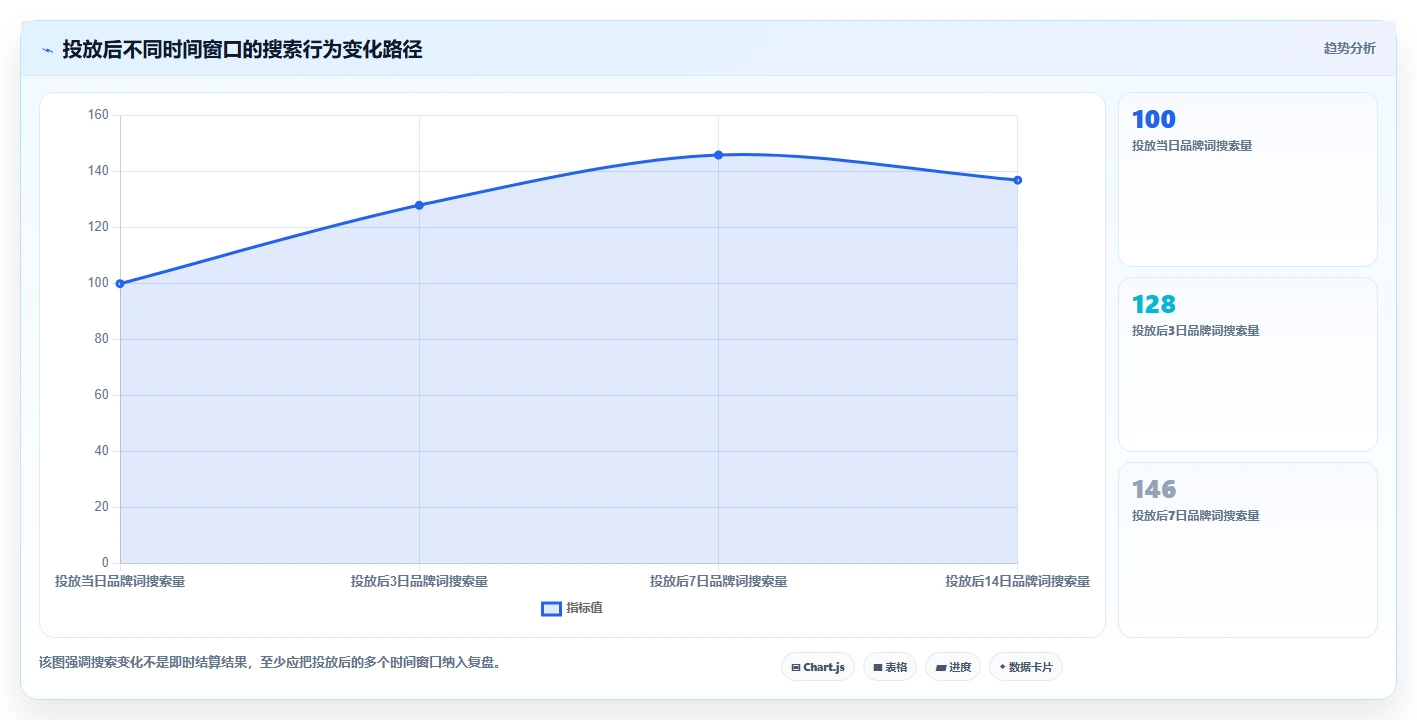Click the chart point at 投放后3日品牌词搜索量
The image size is (1417, 720).
pos(419,205)
